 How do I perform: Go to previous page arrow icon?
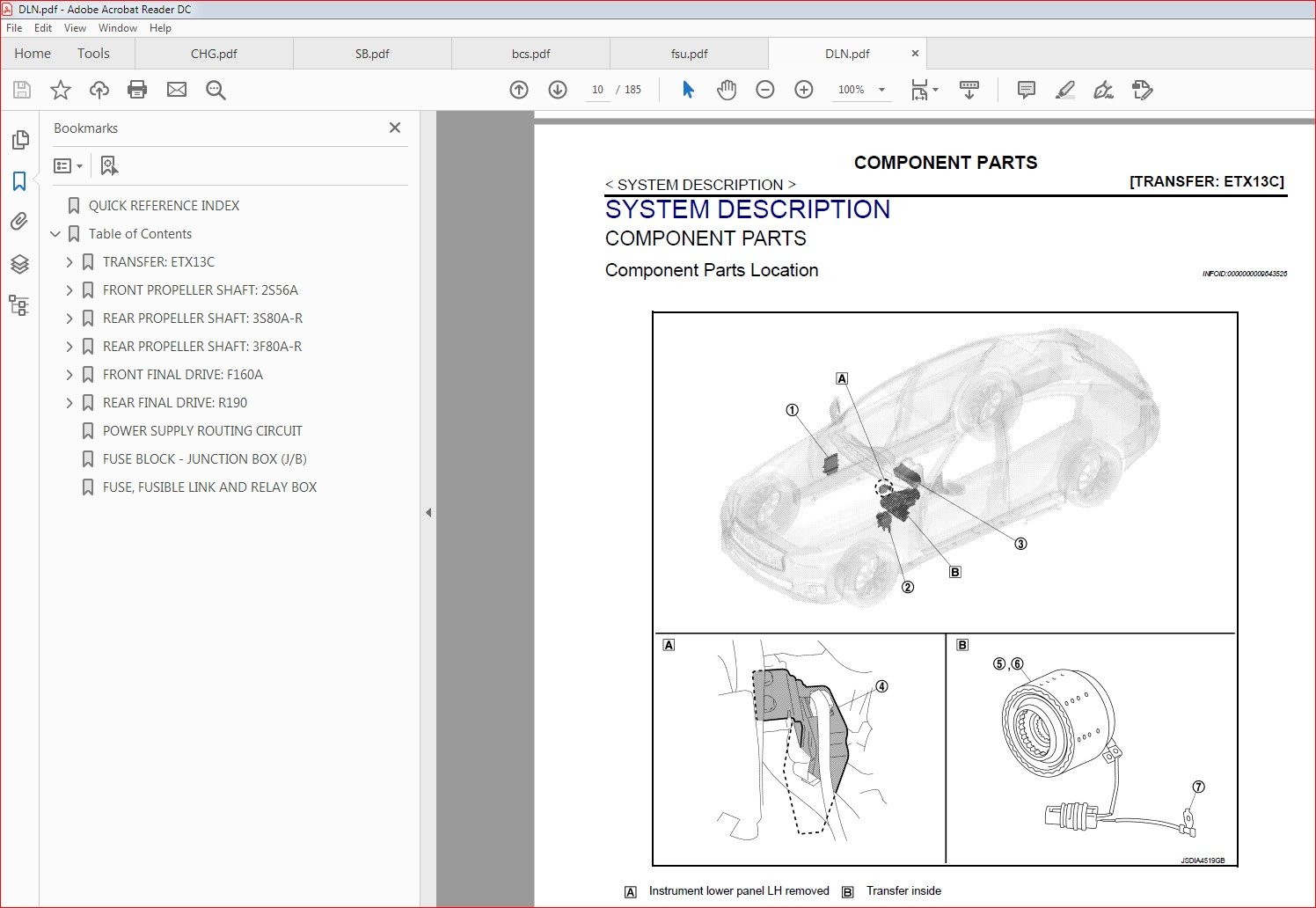point(519,90)
